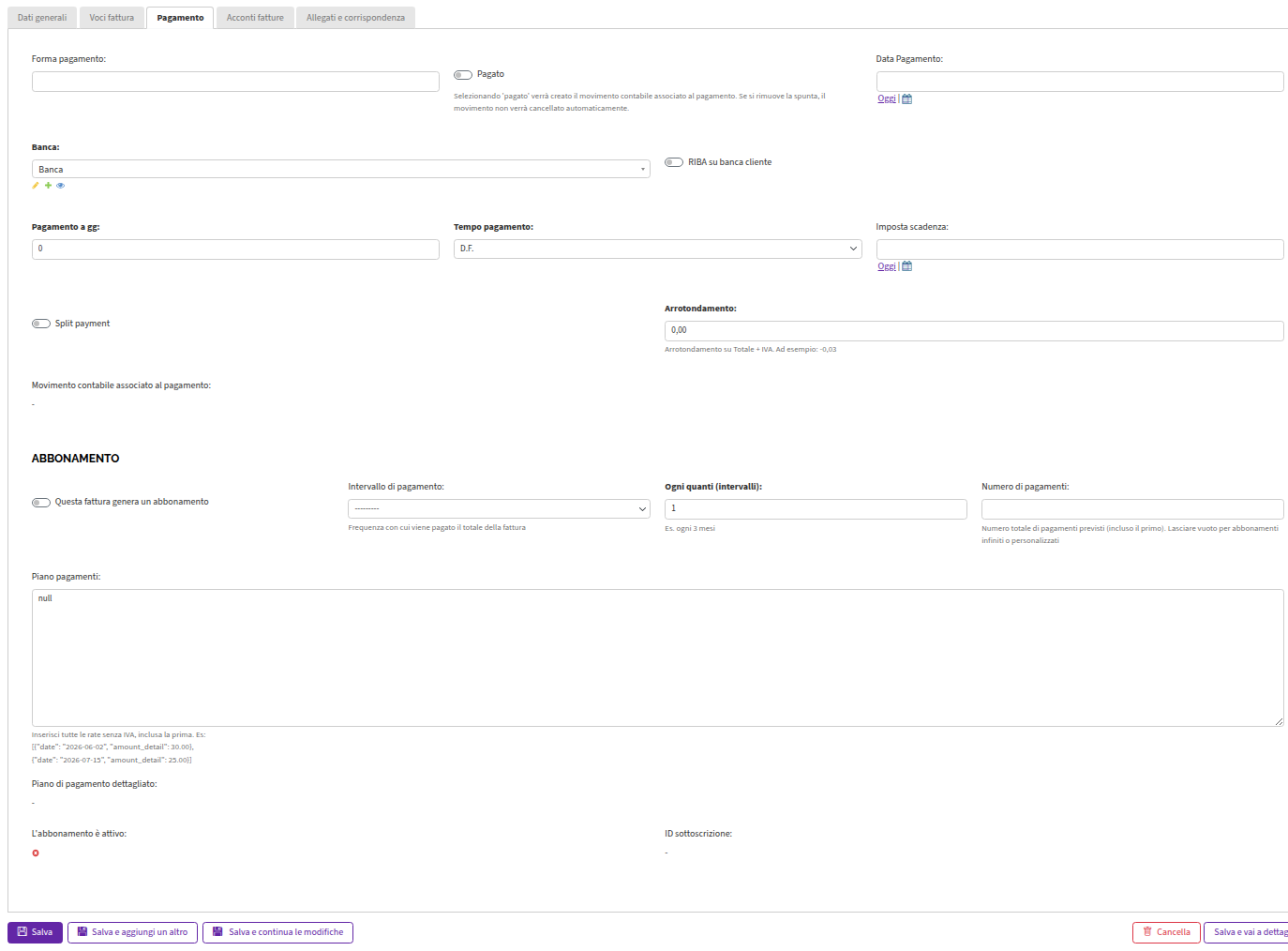Focus the Data Pagamento field
This screenshot has height=951, width=1288.
[1080, 82]
